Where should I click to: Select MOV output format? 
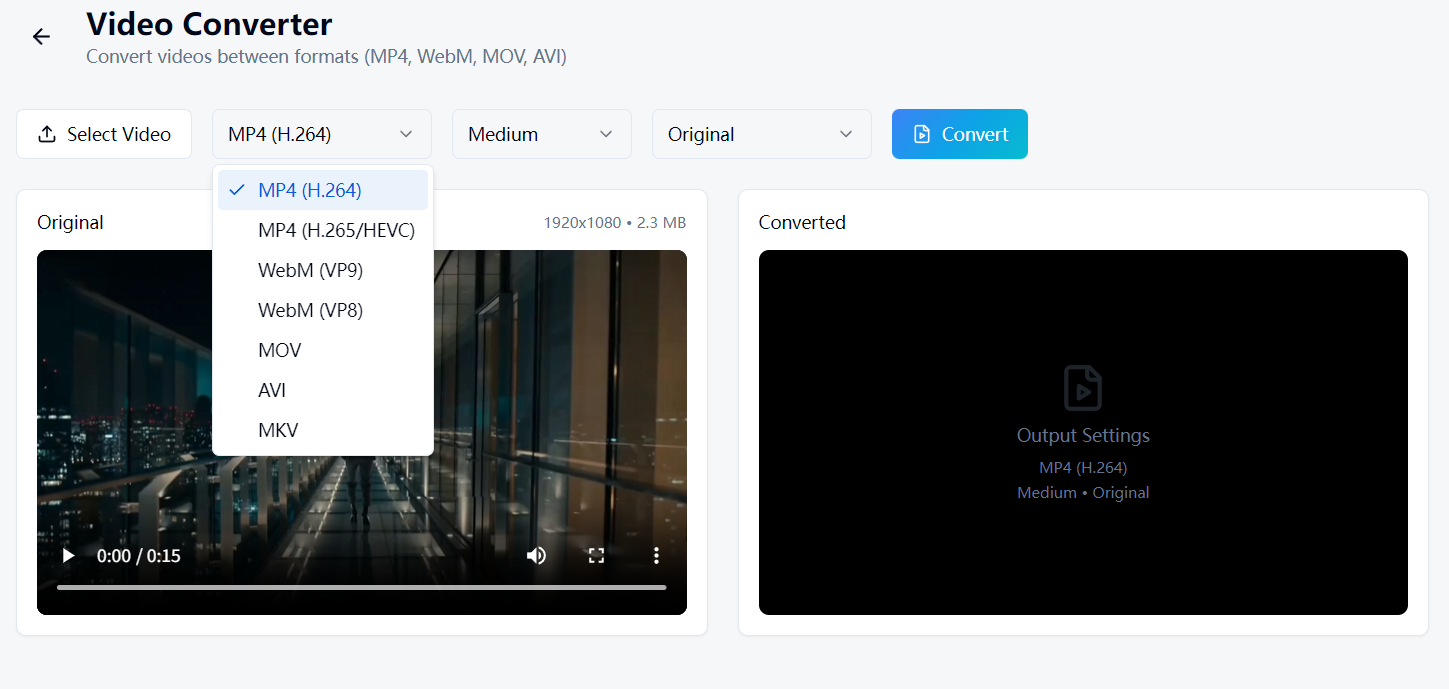click(323, 350)
